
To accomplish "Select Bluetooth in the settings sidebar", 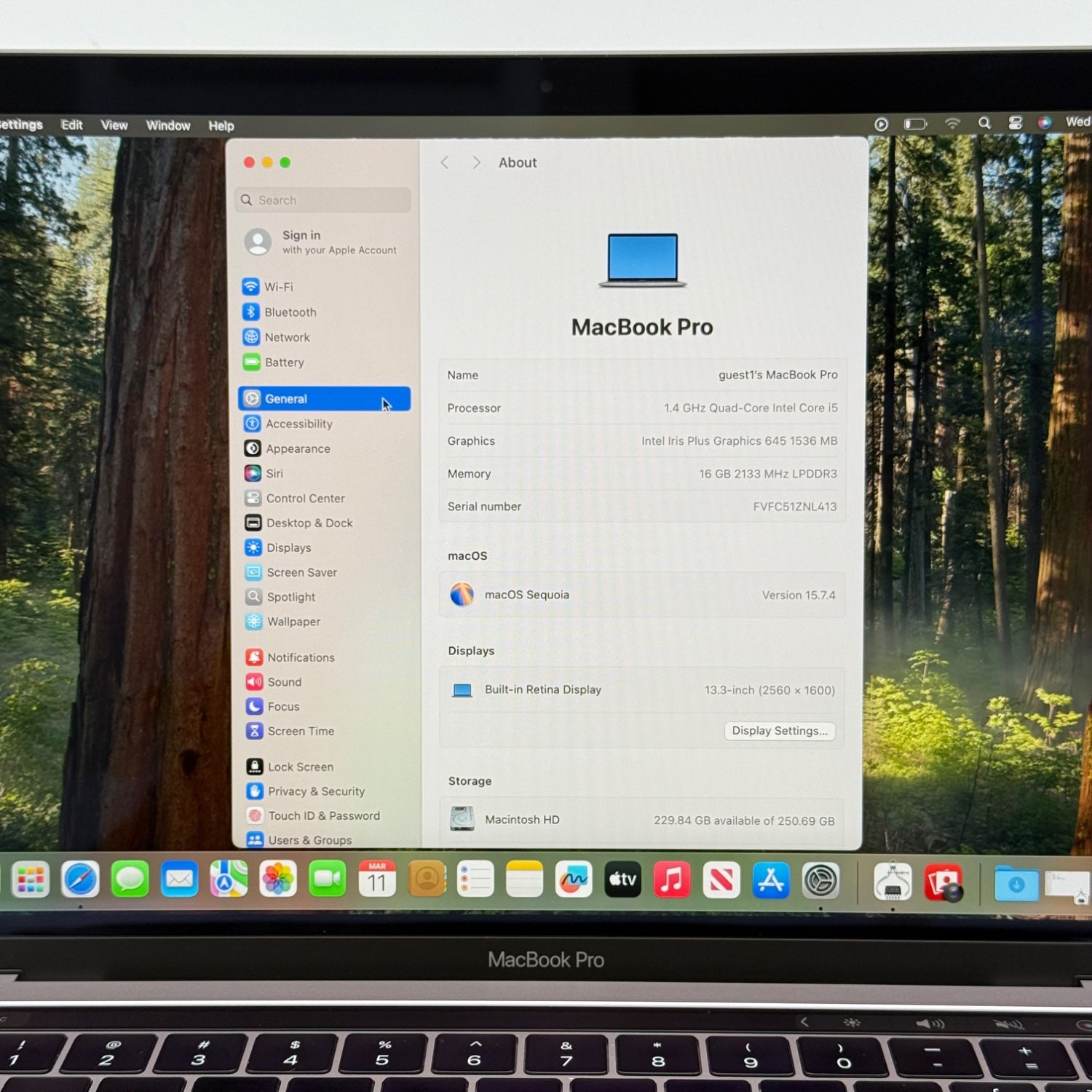I will point(290,312).
